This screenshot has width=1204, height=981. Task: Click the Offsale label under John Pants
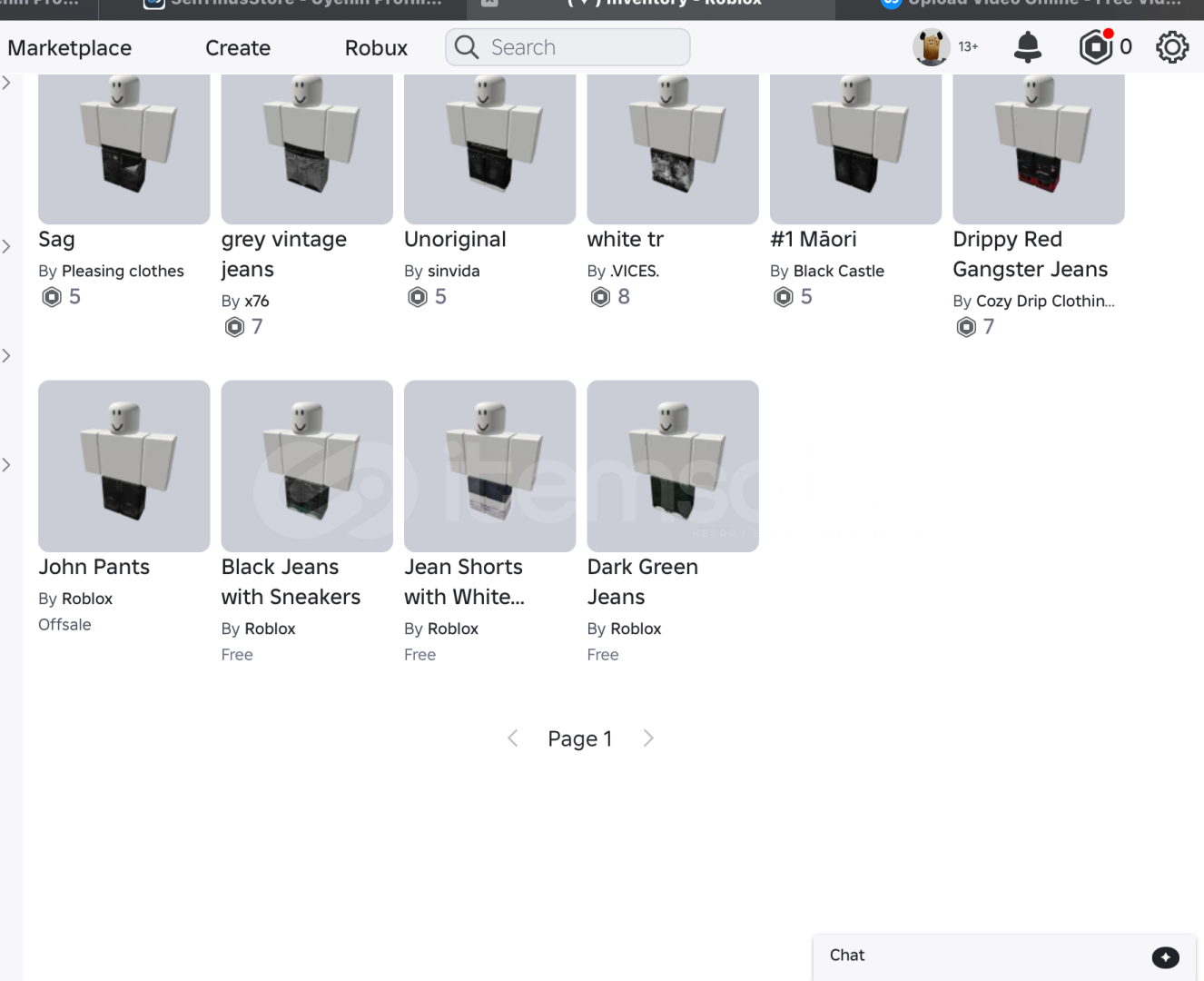(x=64, y=625)
